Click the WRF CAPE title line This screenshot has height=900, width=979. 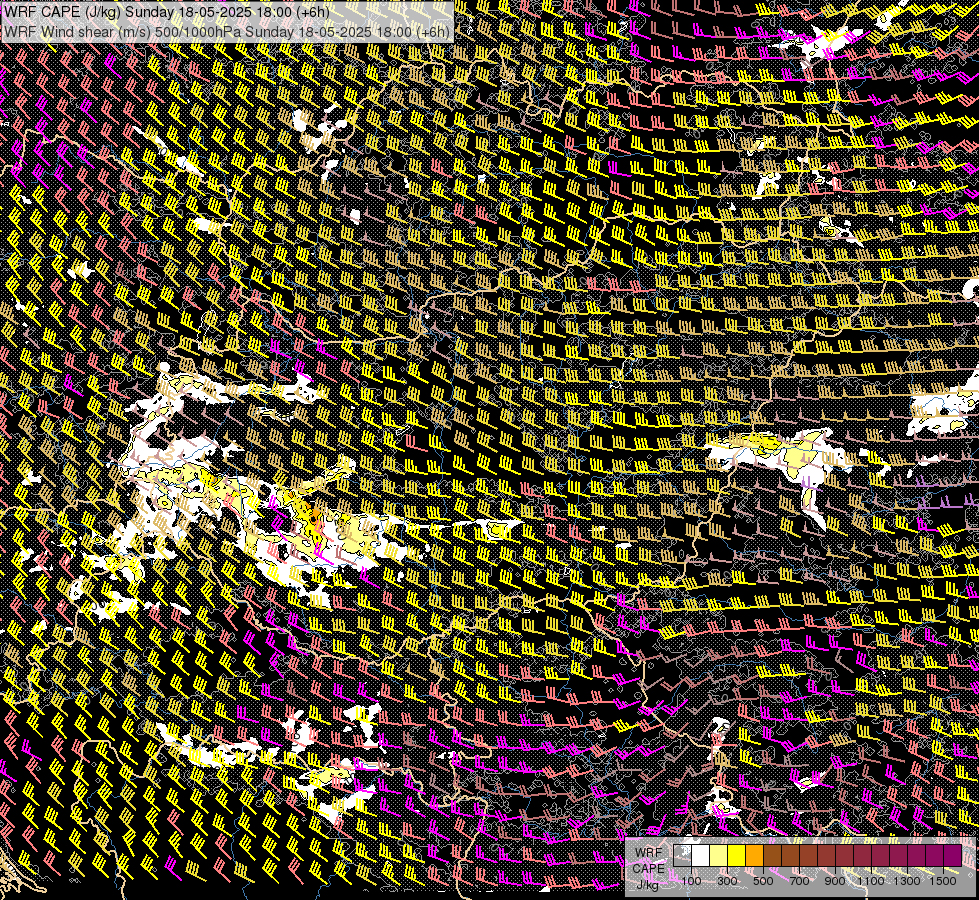pyautogui.click(x=167, y=12)
